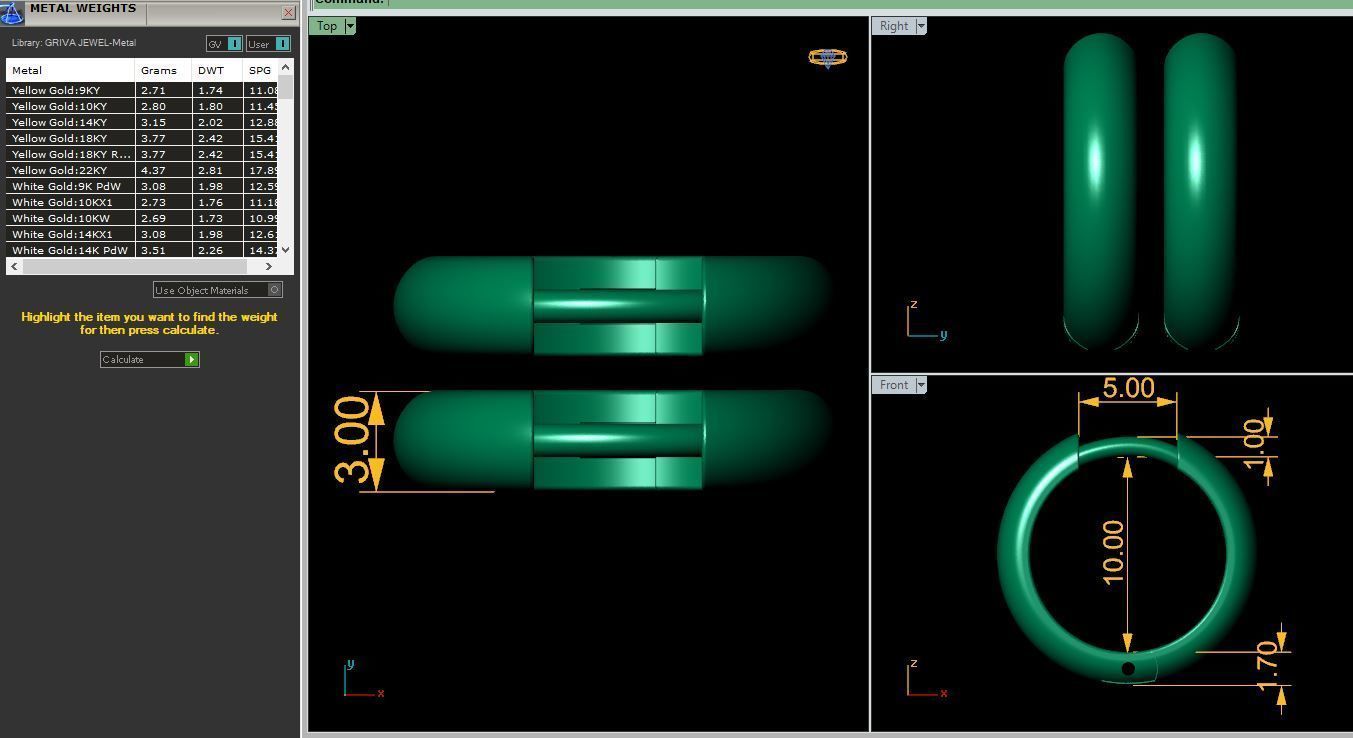Click the 1.70 dimension in Front viewport
Viewport: 1353px width, 738px height.
(x=1267, y=667)
